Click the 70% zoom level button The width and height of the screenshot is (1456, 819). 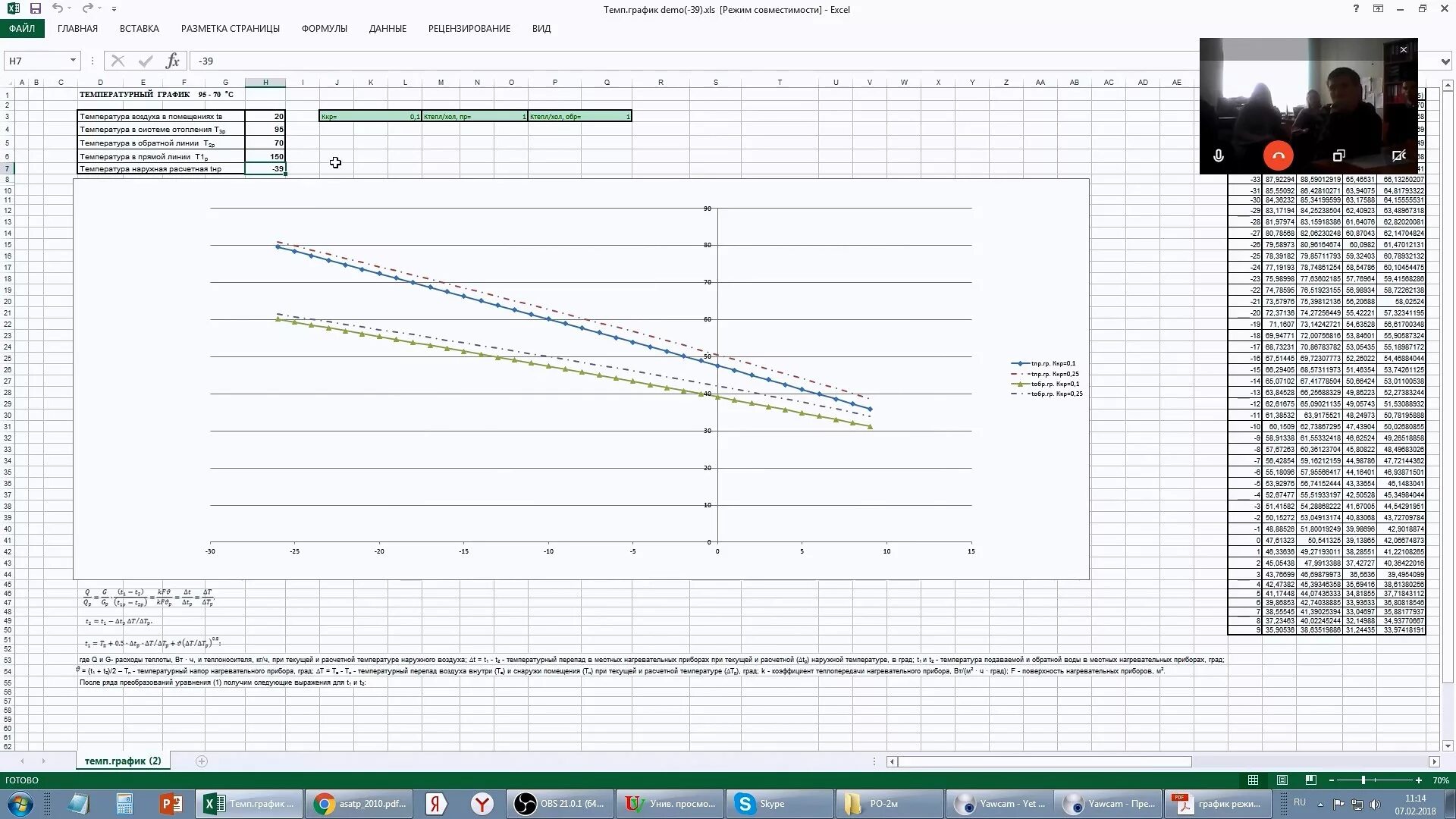(x=1440, y=780)
